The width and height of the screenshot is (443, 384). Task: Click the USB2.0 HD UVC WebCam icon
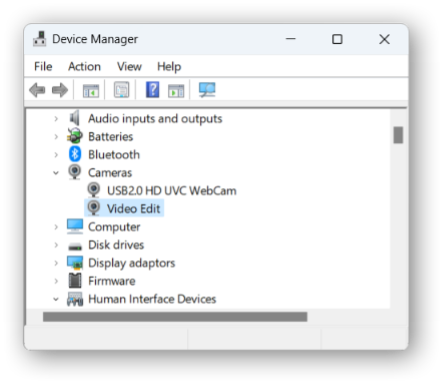94,190
